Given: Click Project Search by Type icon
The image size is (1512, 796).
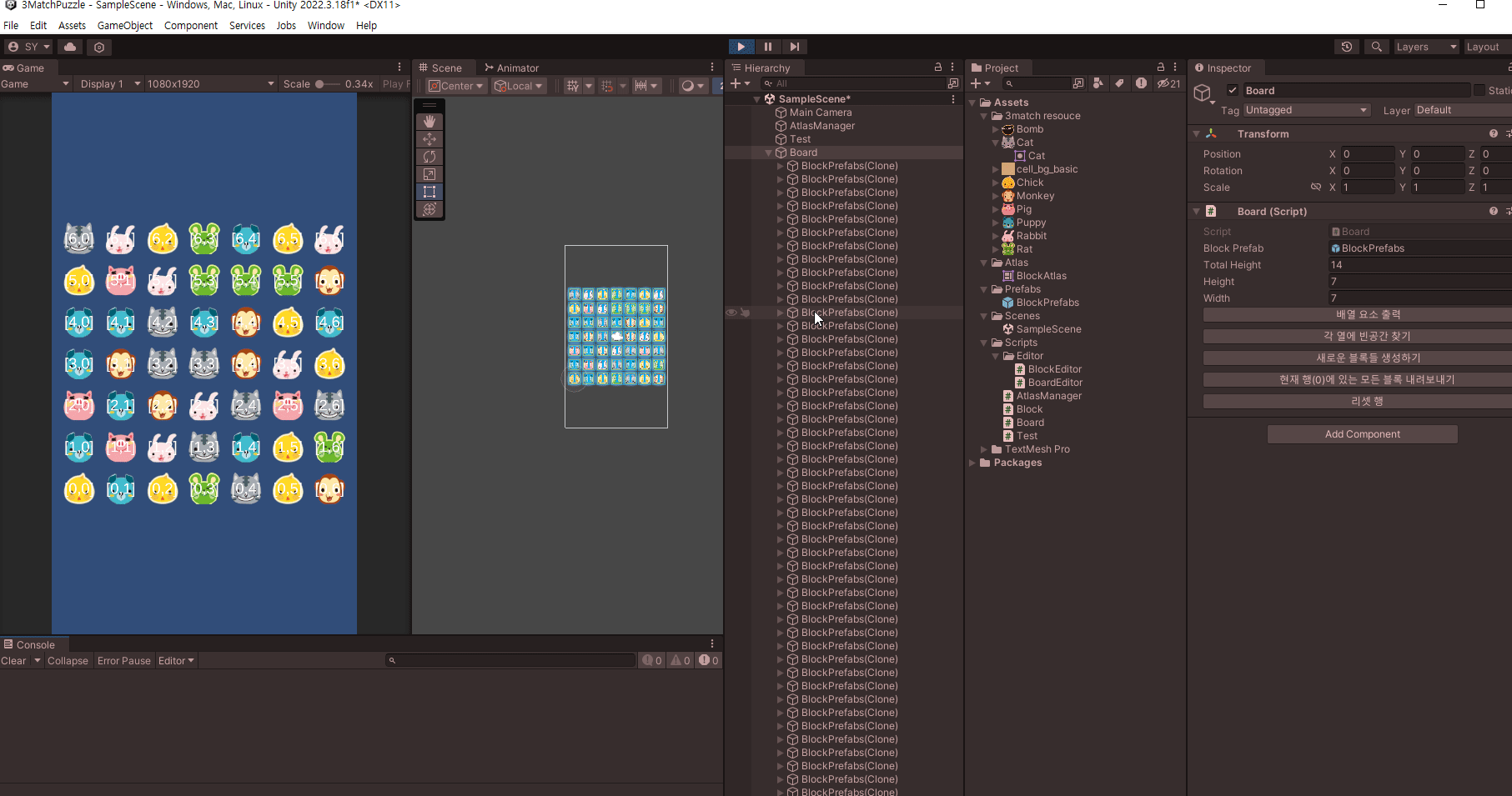Looking at the screenshot, I should (x=1098, y=83).
